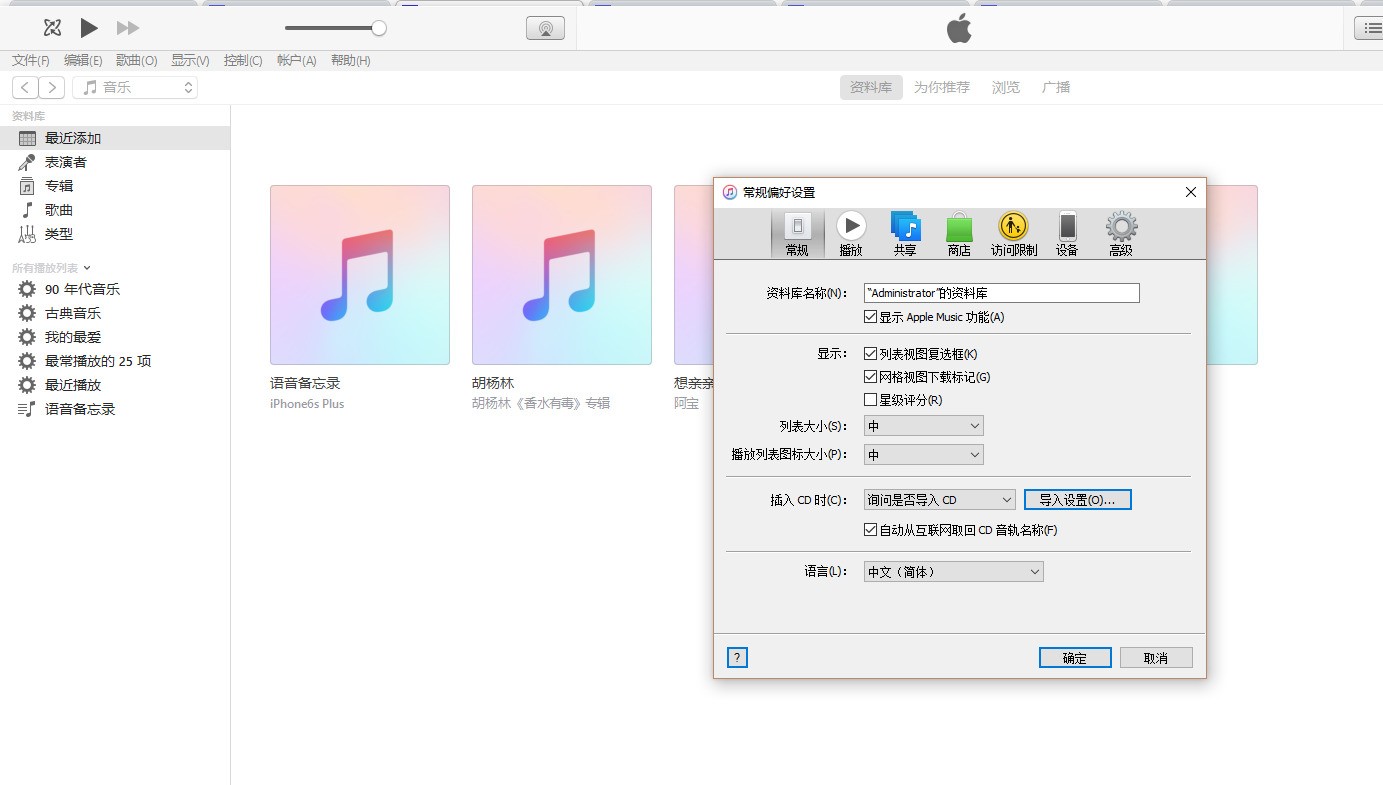1383x785 pixels.
Task: Open the 显示 menu
Action: (x=190, y=60)
